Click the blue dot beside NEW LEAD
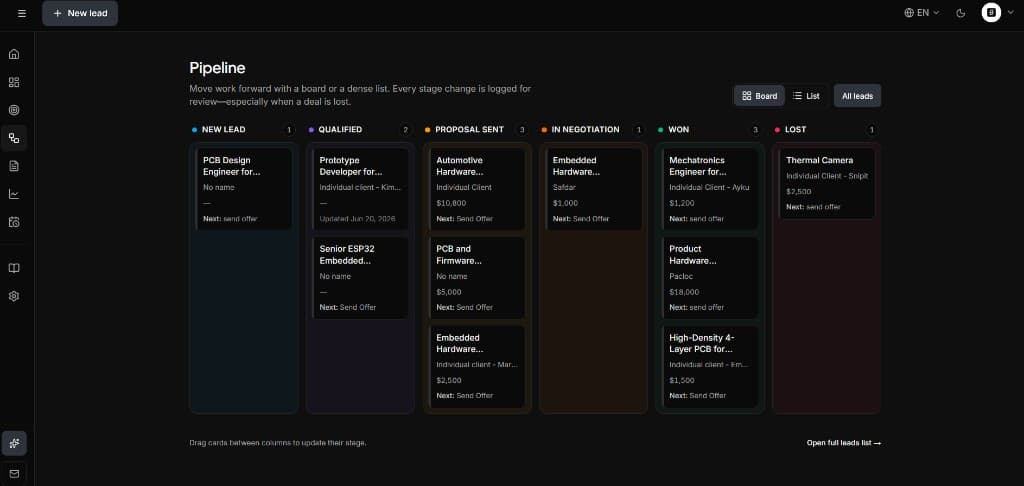 coord(194,130)
